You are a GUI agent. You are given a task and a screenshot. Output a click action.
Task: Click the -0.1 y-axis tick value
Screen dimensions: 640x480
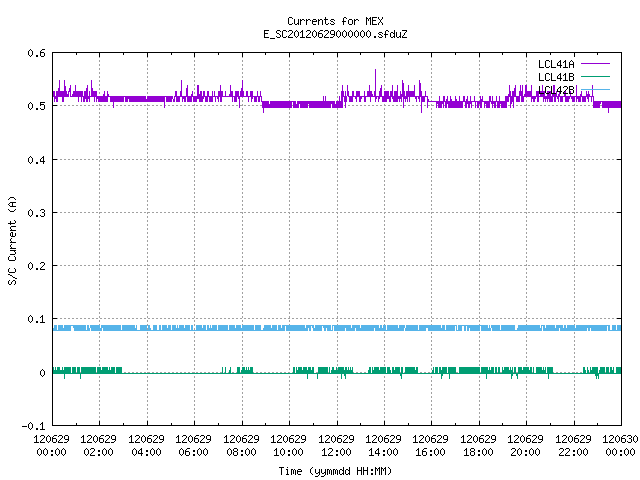34,426
